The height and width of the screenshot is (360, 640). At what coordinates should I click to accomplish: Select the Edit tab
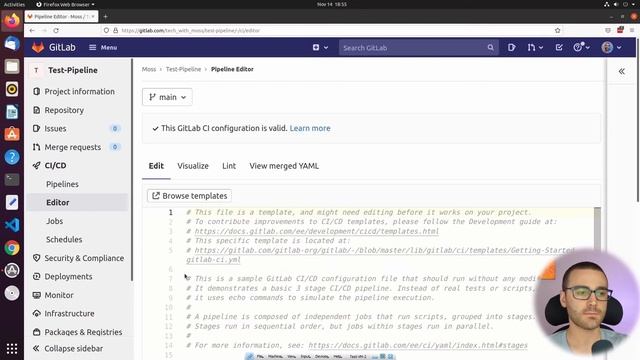coord(156,166)
